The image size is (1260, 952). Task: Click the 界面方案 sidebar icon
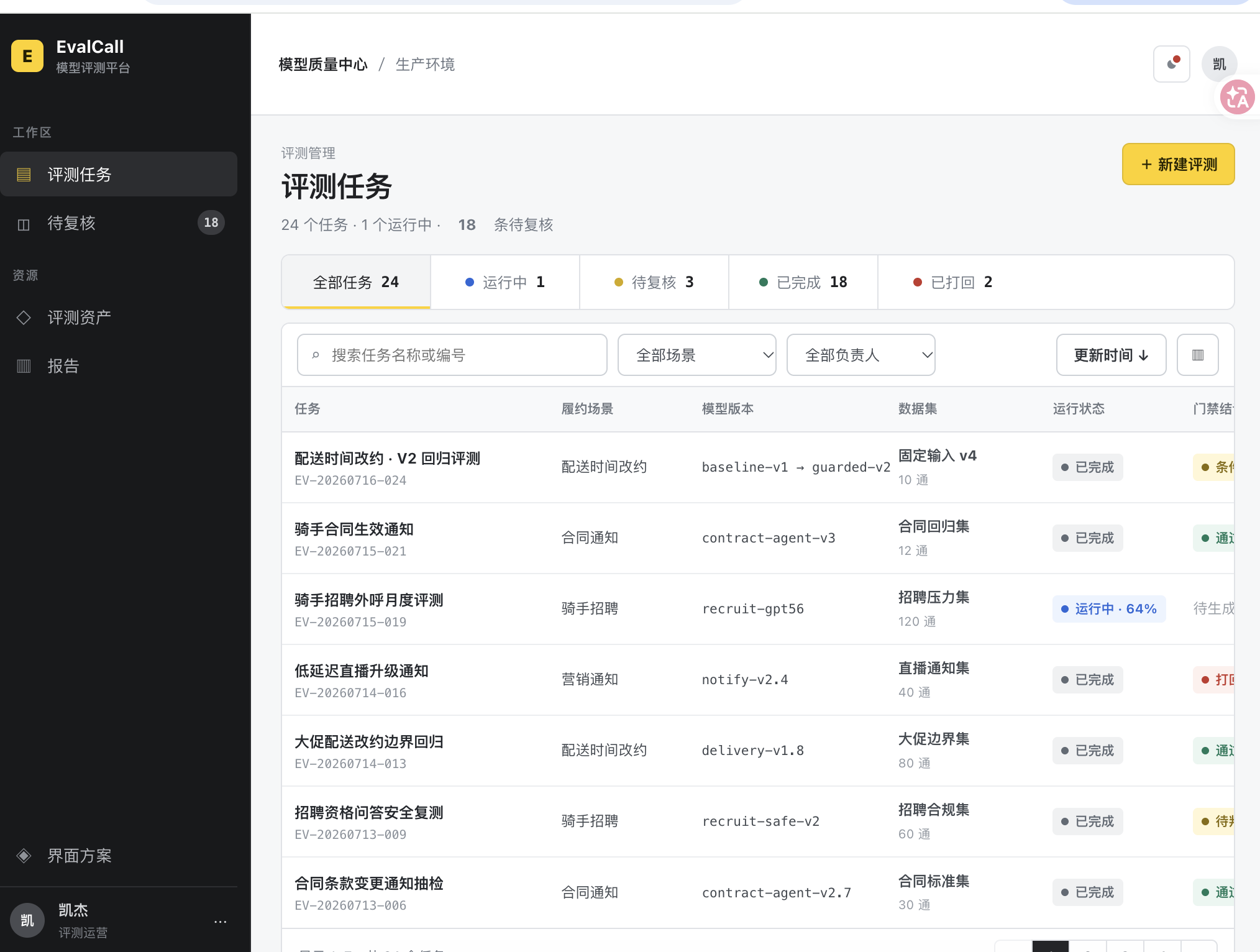(x=24, y=856)
